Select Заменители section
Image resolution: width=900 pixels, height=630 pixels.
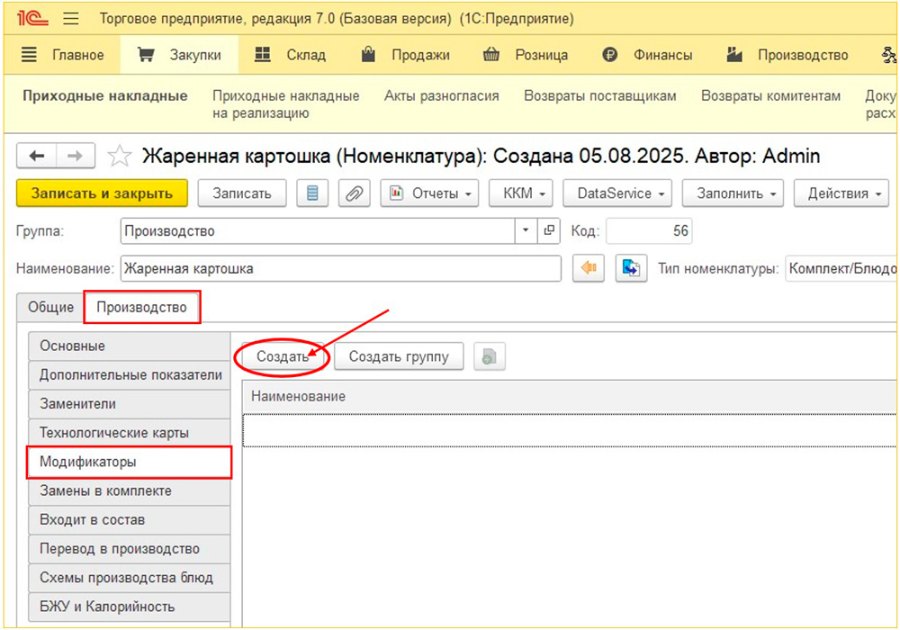click(x=129, y=404)
